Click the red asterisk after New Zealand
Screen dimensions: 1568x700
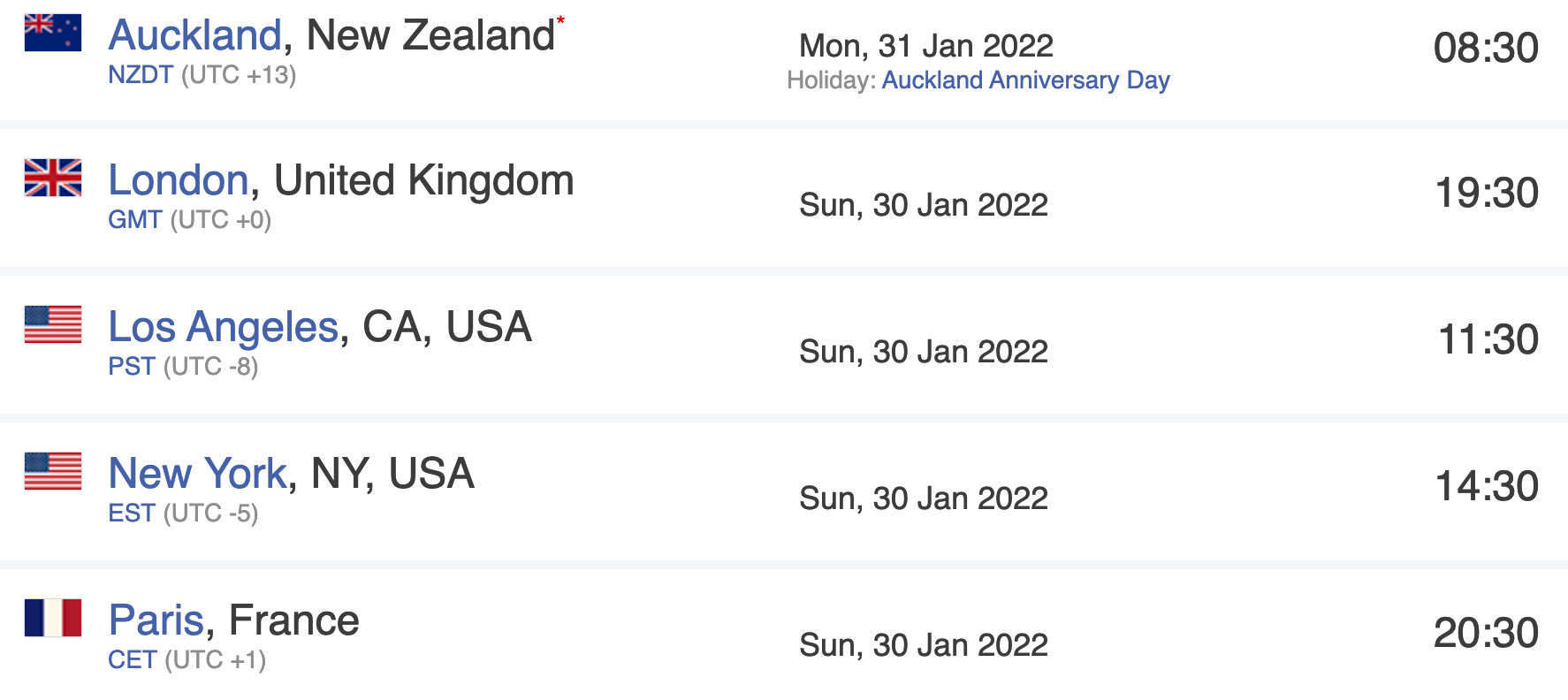560,21
